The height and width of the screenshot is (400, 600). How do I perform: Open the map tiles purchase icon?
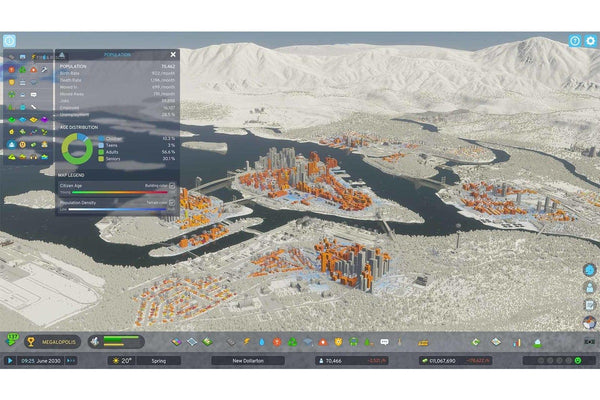click(496, 342)
